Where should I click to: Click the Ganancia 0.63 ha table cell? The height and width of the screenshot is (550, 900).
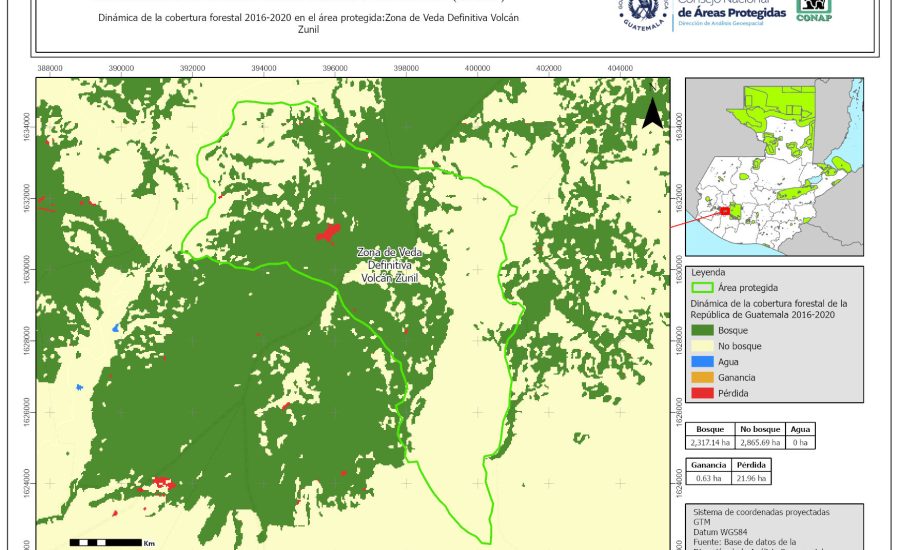tap(708, 478)
